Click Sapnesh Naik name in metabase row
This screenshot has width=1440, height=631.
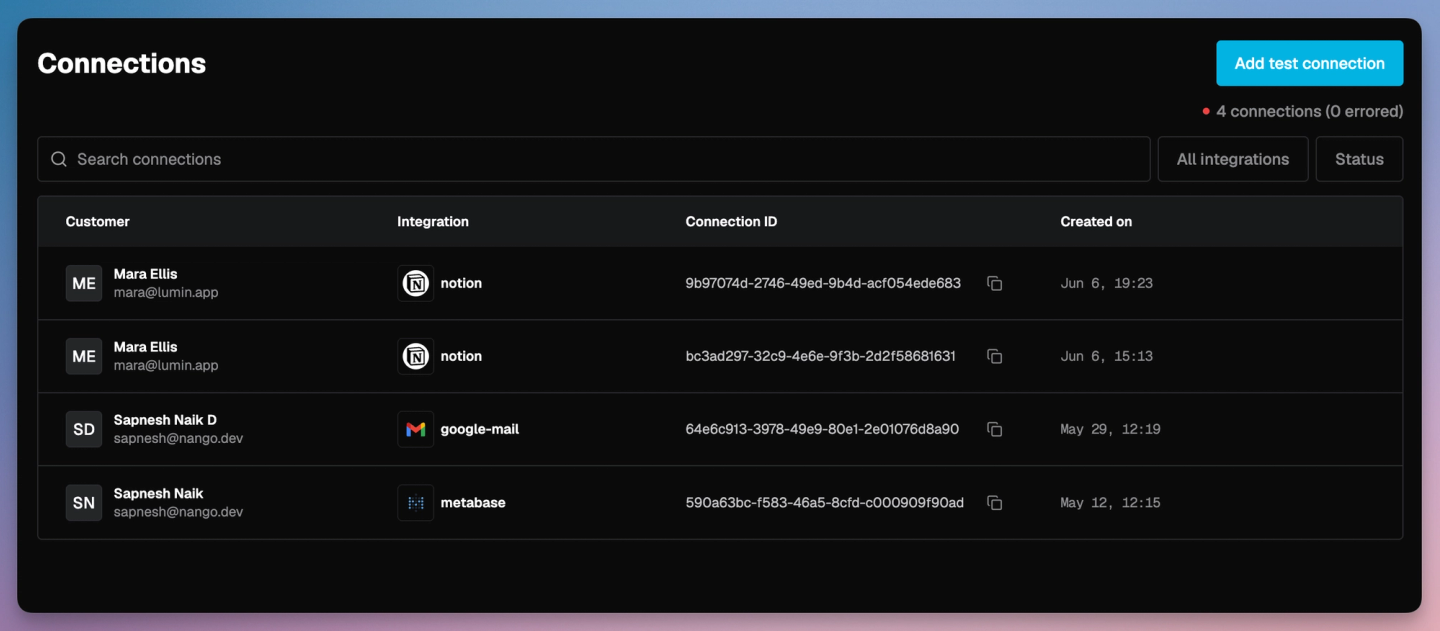coord(158,493)
